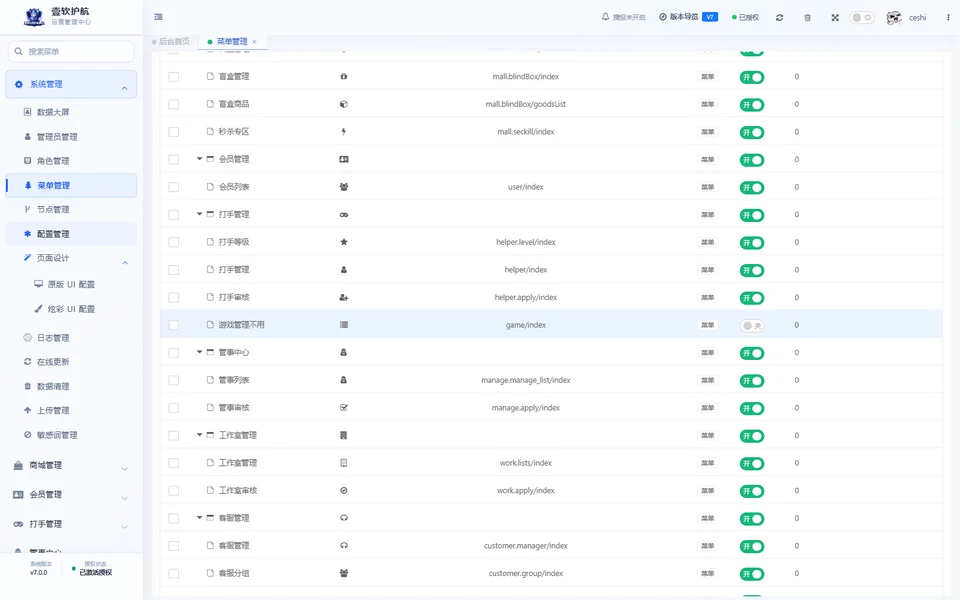
Task: Click the manage.manage_list/index path cell
Action: point(525,380)
